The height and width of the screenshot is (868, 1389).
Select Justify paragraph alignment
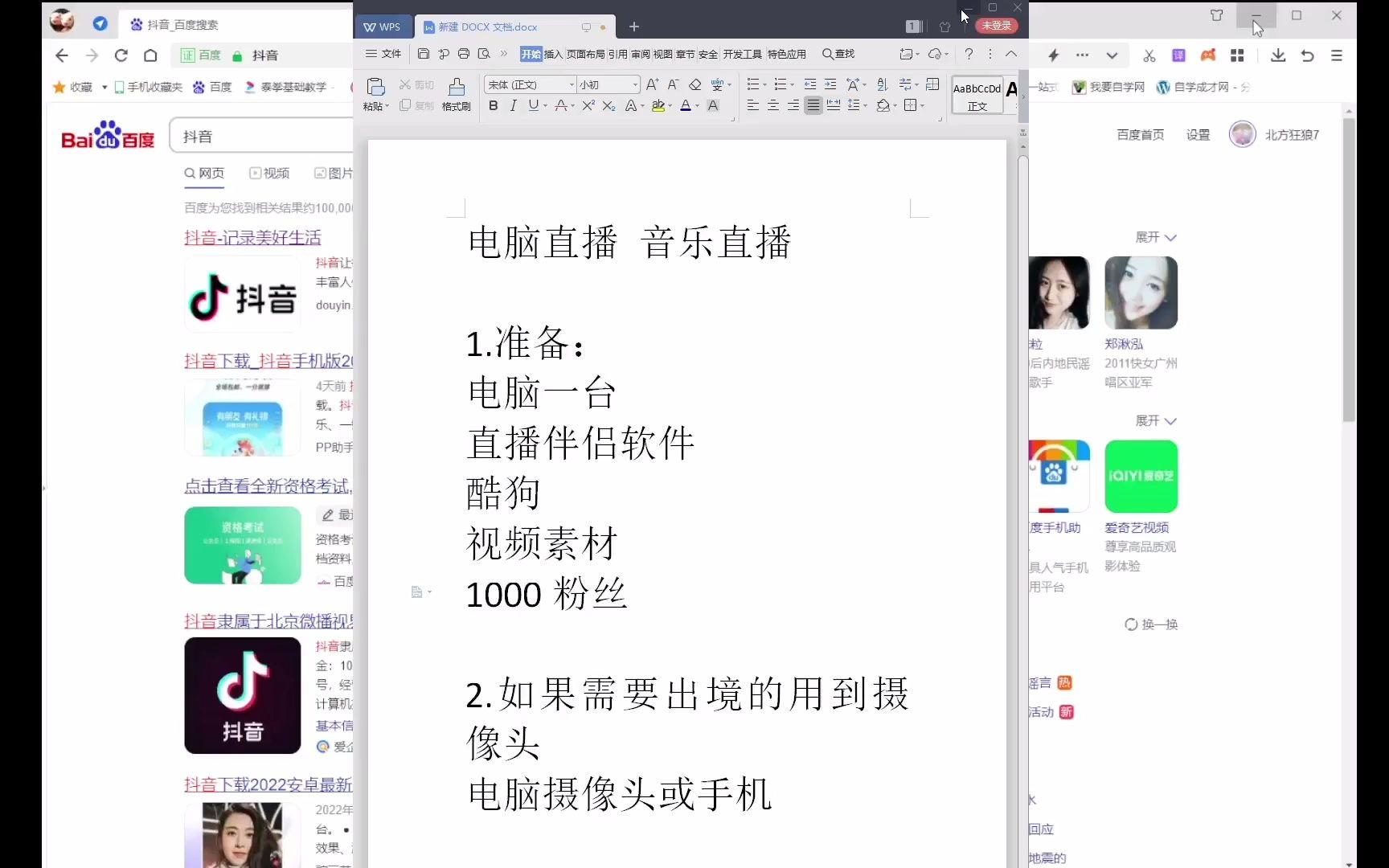coord(813,105)
